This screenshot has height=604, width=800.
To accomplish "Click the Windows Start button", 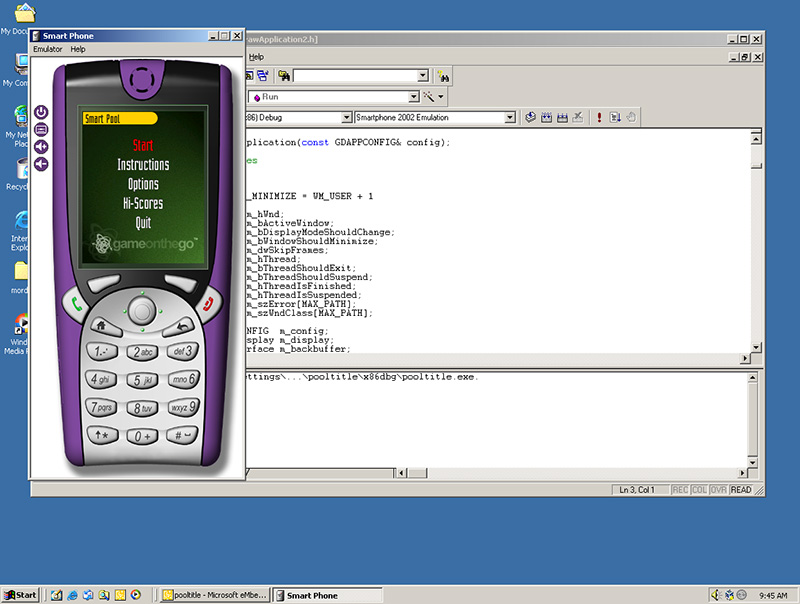I will click(x=20, y=595).
